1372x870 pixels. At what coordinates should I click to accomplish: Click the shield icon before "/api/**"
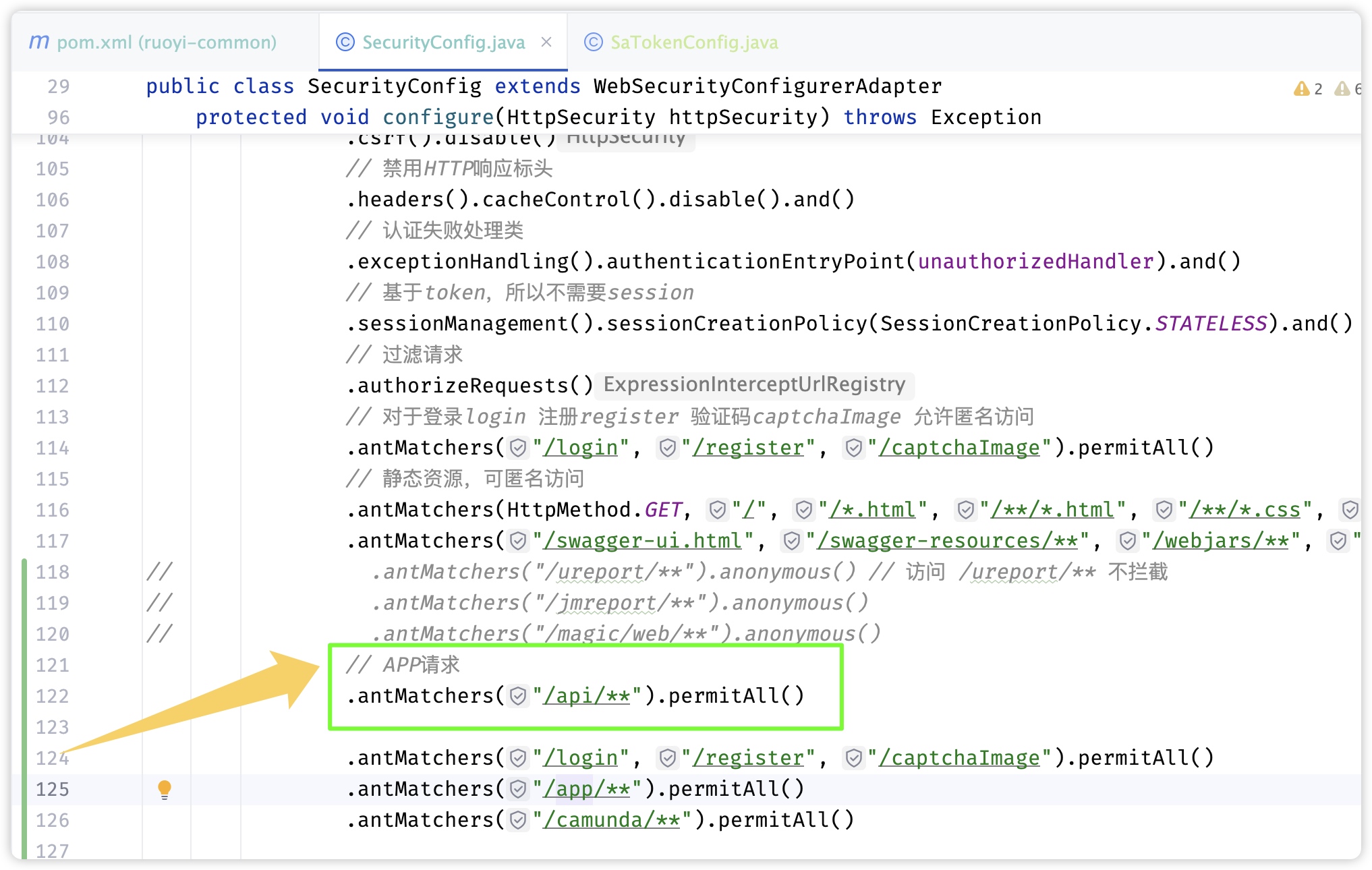518,696
